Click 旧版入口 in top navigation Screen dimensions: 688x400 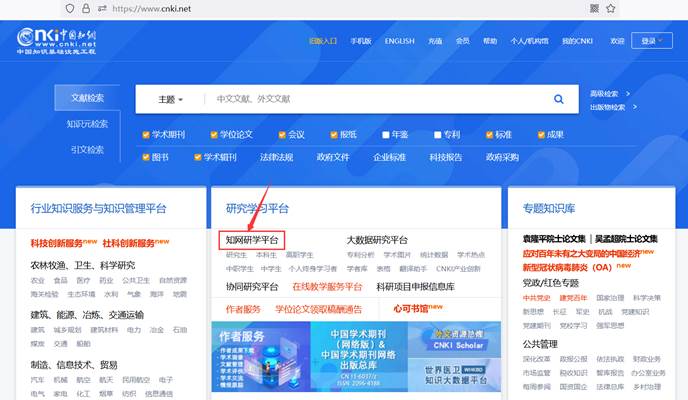[323, 41]
